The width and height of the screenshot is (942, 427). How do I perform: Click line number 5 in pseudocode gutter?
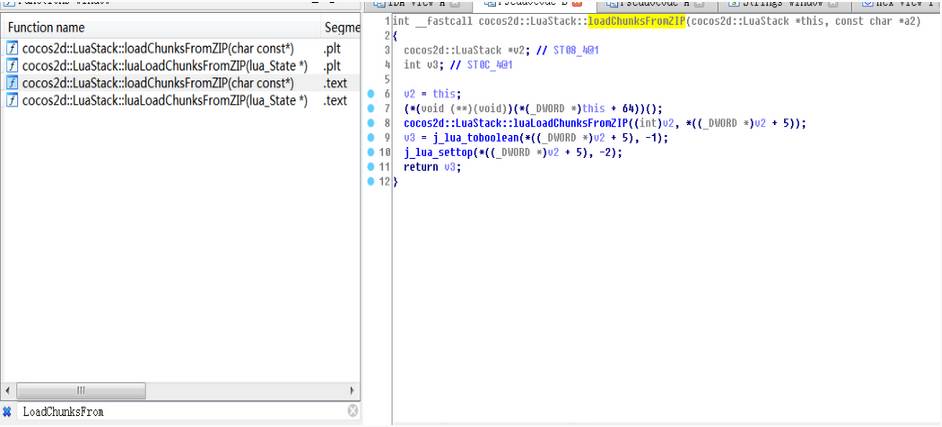click(387, 80)
